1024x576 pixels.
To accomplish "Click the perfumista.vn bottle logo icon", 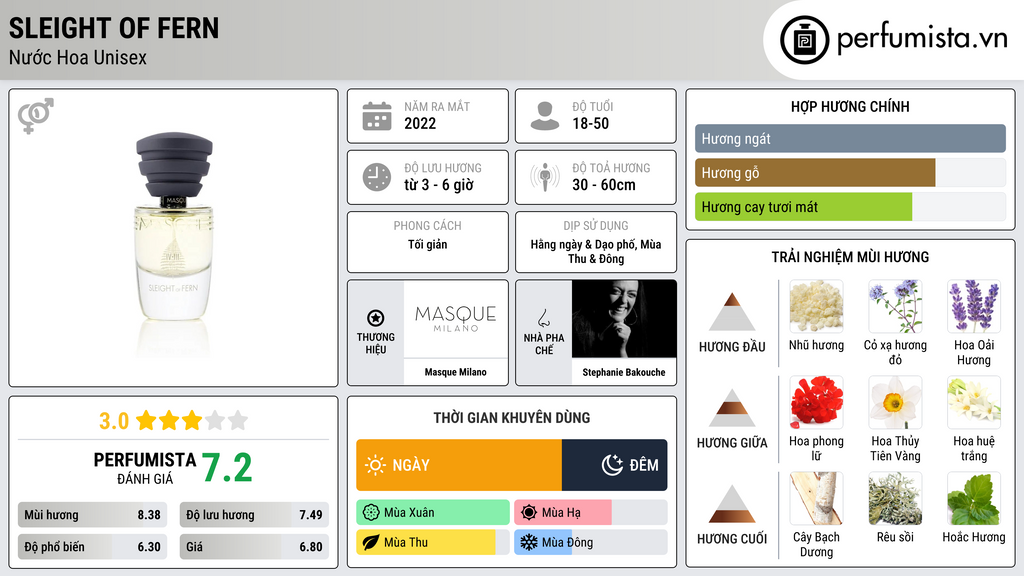I will click(x=805, y=40).
